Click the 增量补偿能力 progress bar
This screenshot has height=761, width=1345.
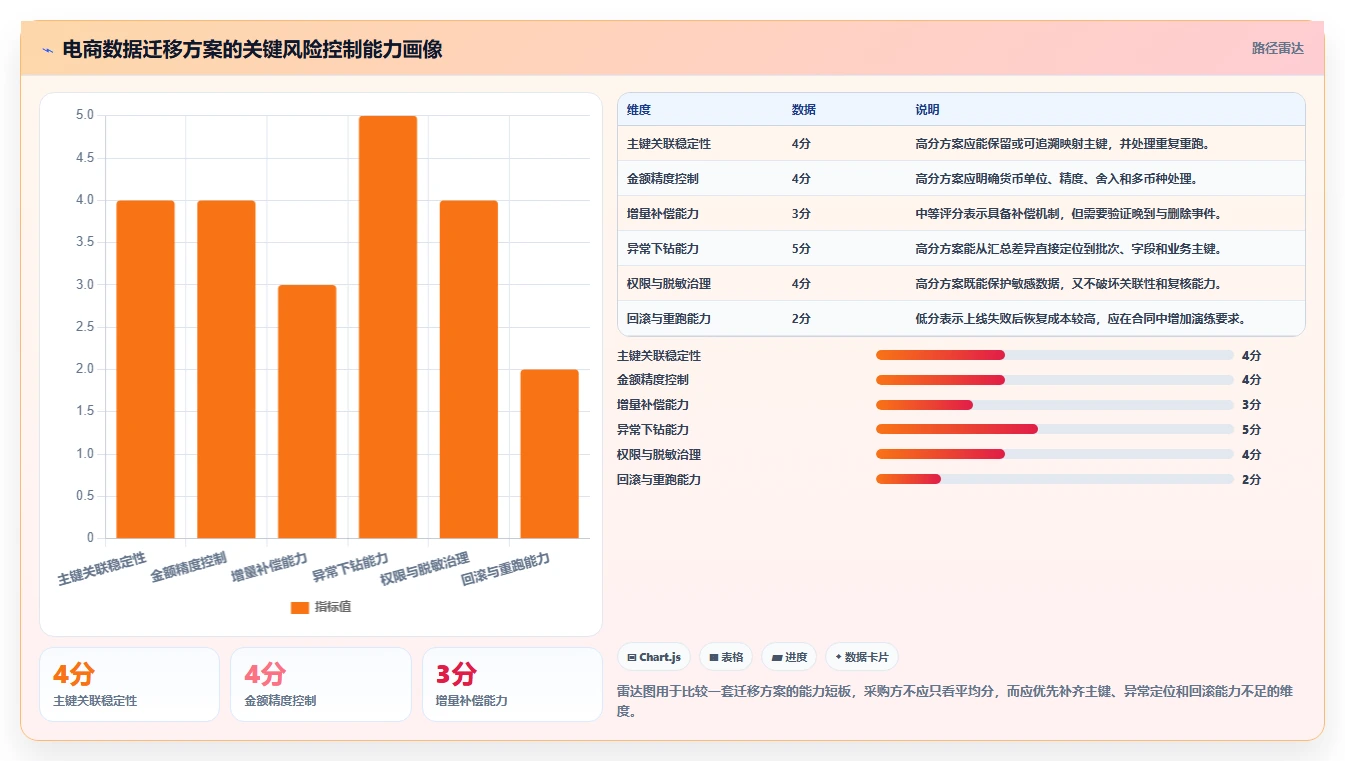(x=1054, y=405)
